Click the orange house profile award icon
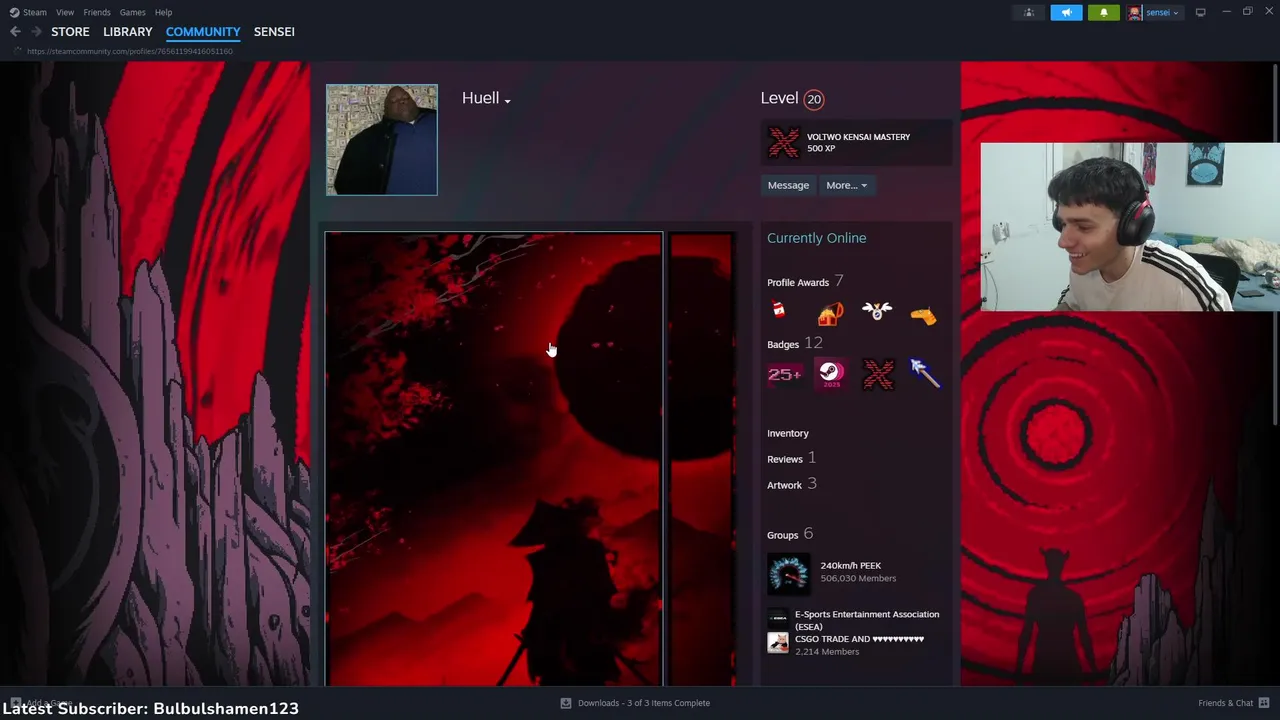The width and height of the screenshot is (1280, 720). pyautogui.click(x=830, y=314)
